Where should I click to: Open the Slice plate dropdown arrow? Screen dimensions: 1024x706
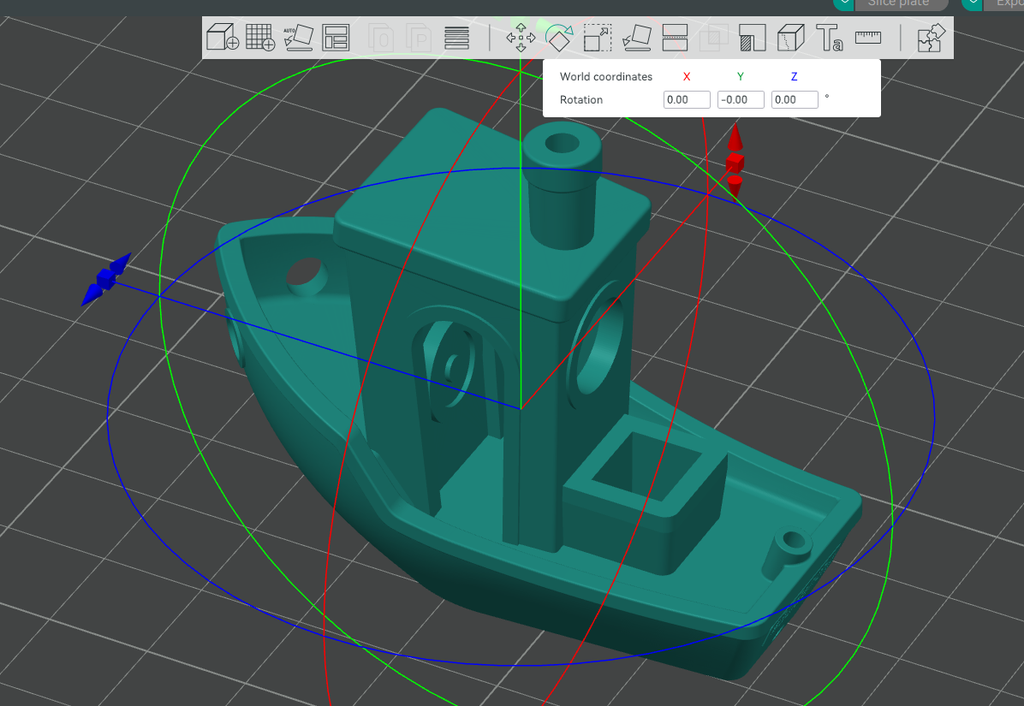(844, 4)
